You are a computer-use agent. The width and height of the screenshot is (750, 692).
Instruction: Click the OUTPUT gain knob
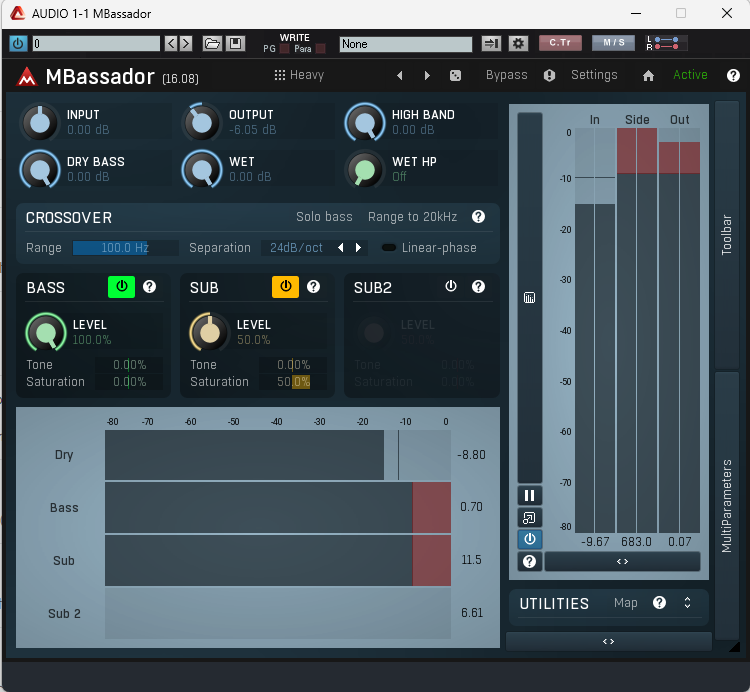pyautogui.click(x=202, y=122)
